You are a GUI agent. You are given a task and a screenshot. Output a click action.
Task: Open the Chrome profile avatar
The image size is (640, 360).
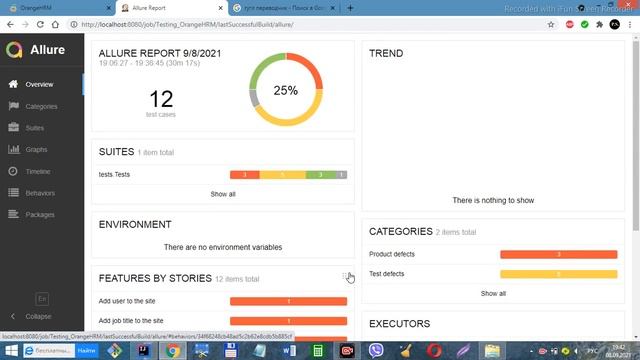click(615, 24)
